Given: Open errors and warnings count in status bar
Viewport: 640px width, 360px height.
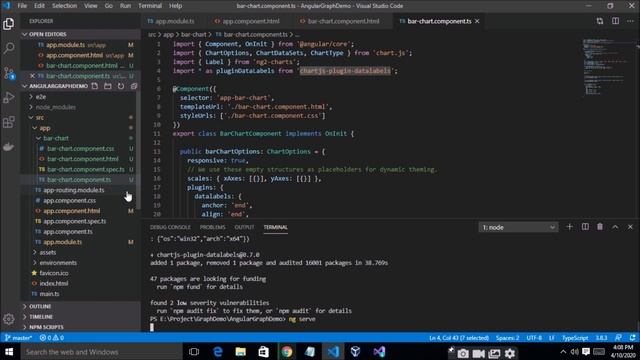Looking at the screenshot, I should pos(52,338).
